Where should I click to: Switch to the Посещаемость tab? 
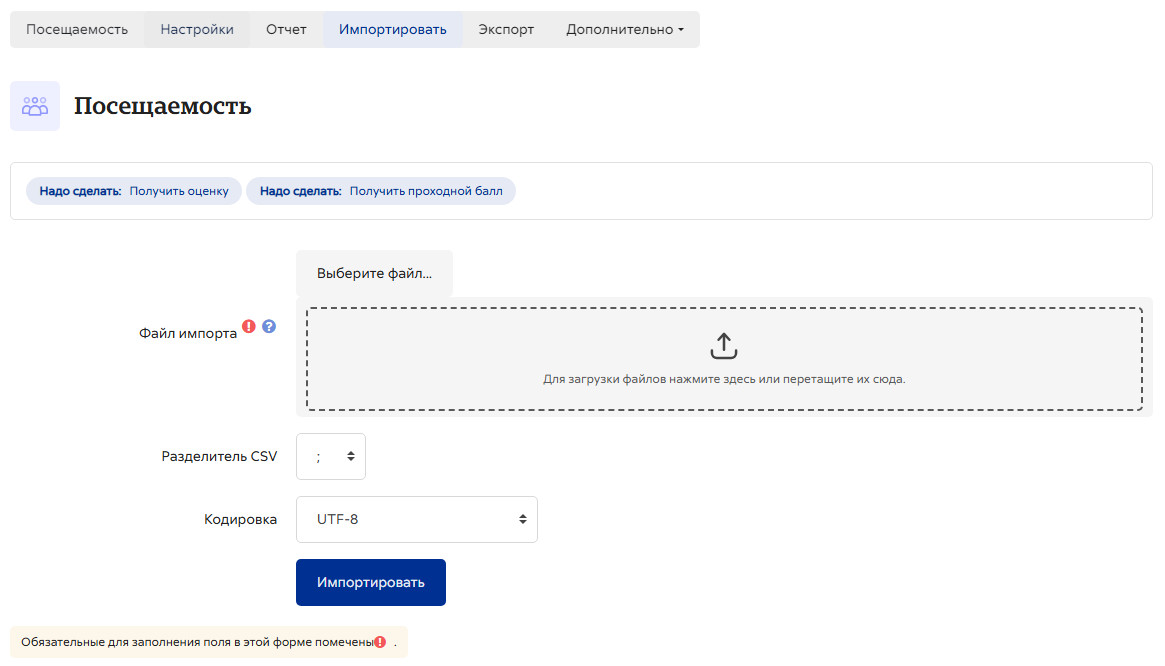pos(77,30)
